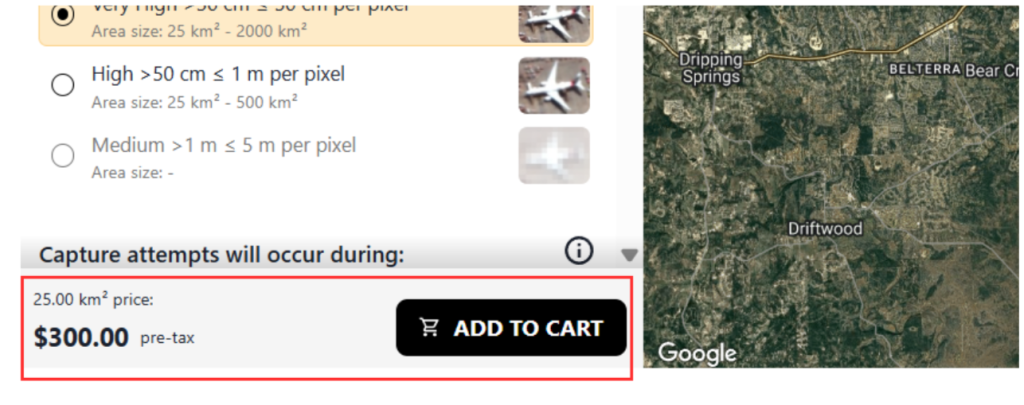Select the Medium resolution radio button
Screen dimensions: 1024x405
click(x=63, y=155)
